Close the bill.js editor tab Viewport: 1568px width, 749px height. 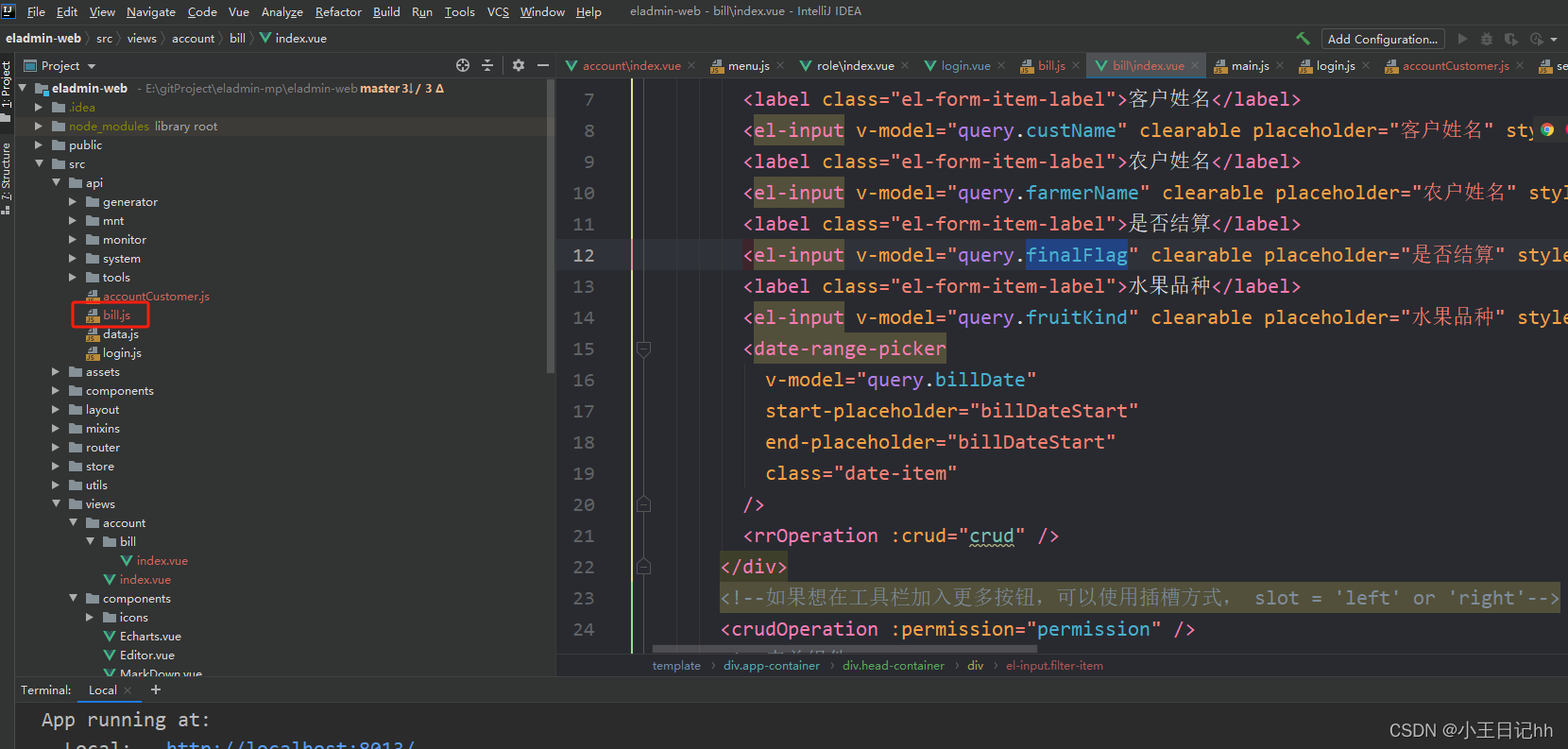(1076, 65)
